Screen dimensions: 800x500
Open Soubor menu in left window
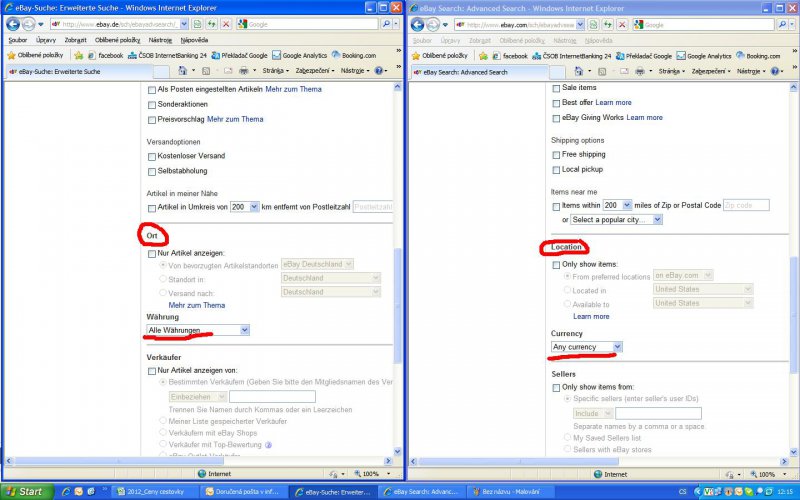point(18,40)
